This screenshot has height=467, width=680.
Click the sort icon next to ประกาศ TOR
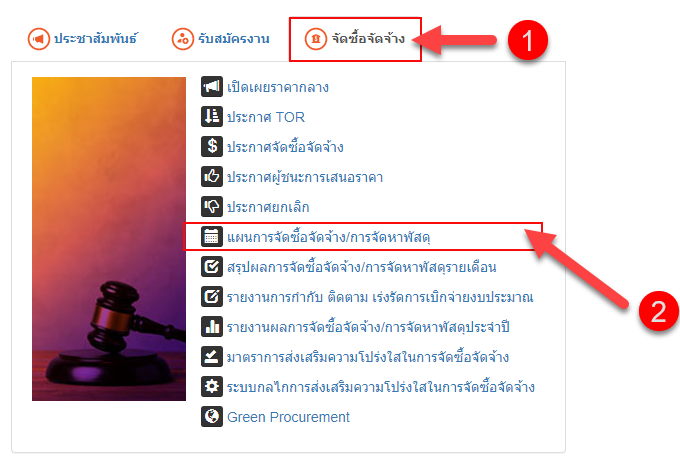click(212, 116)
